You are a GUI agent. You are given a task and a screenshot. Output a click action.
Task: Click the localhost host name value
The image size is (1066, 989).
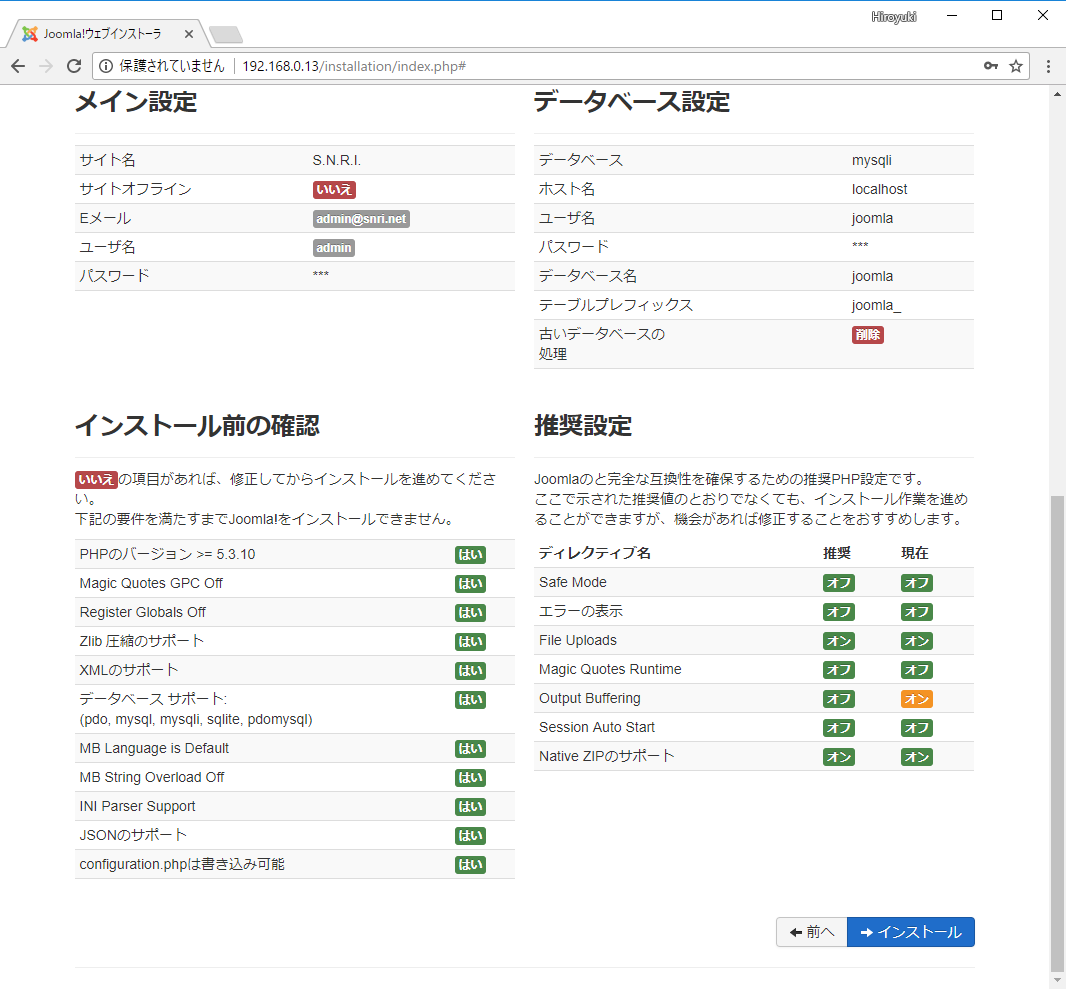tap(879, 189)
